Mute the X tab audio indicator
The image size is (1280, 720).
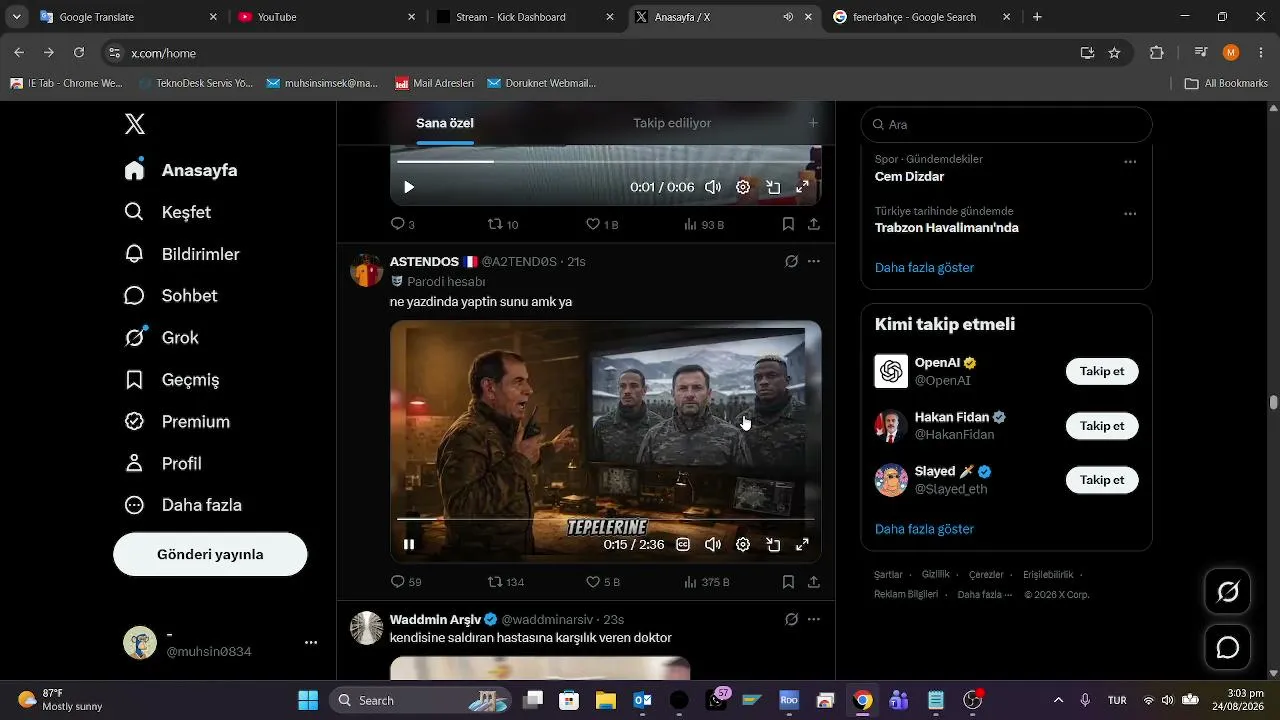coord(788,17)
